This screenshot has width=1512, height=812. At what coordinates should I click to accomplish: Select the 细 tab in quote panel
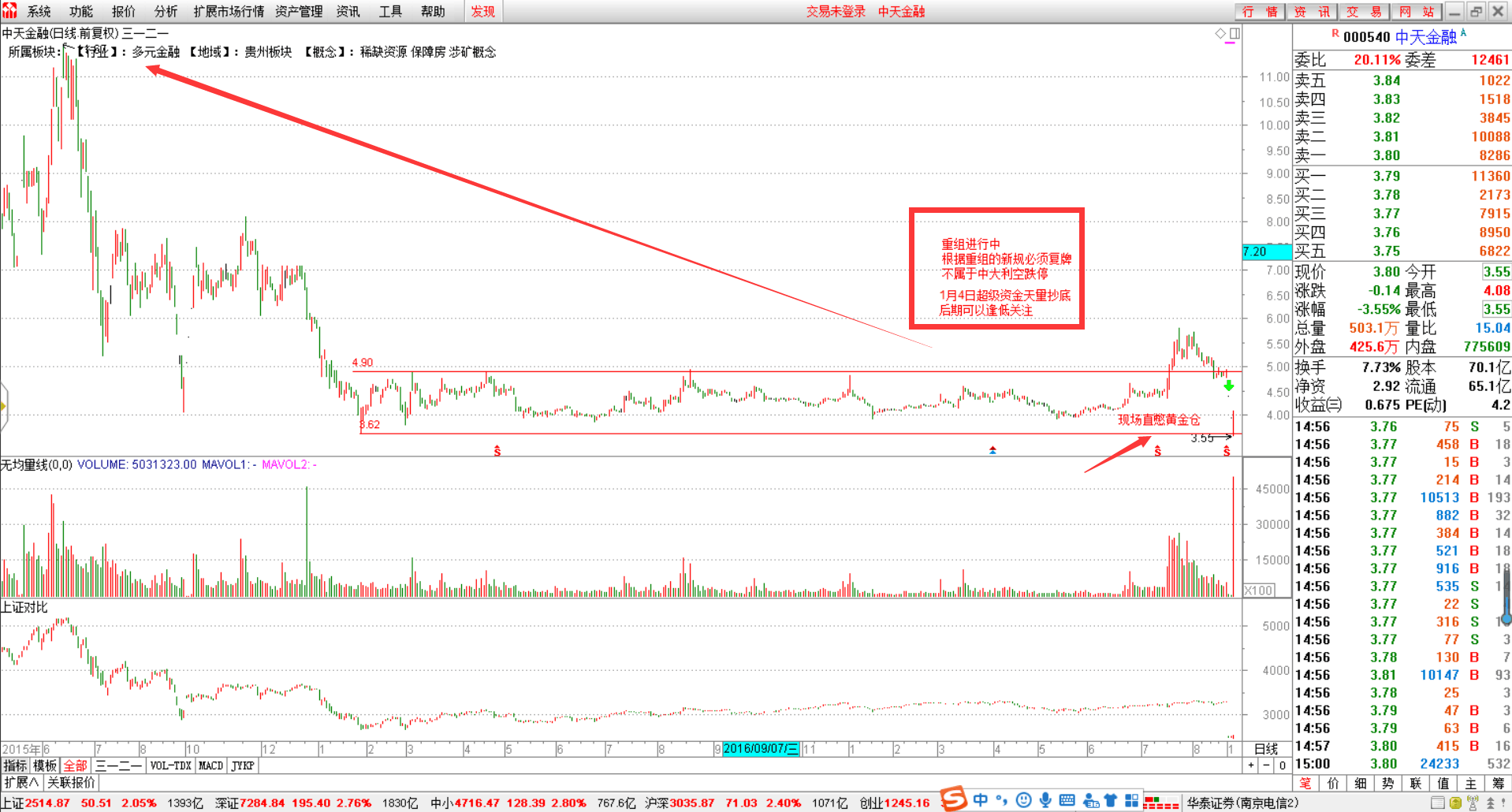point(1361,783)
